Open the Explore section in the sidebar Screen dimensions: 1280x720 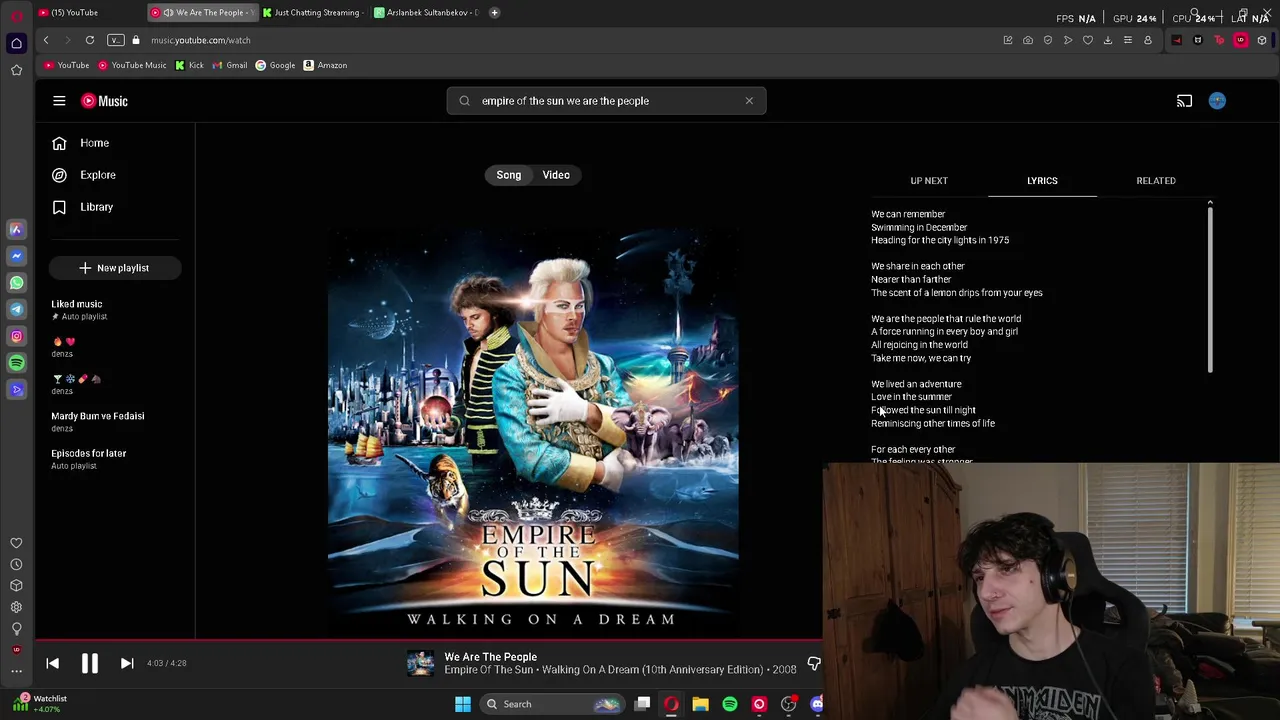(x=84, y=175)
